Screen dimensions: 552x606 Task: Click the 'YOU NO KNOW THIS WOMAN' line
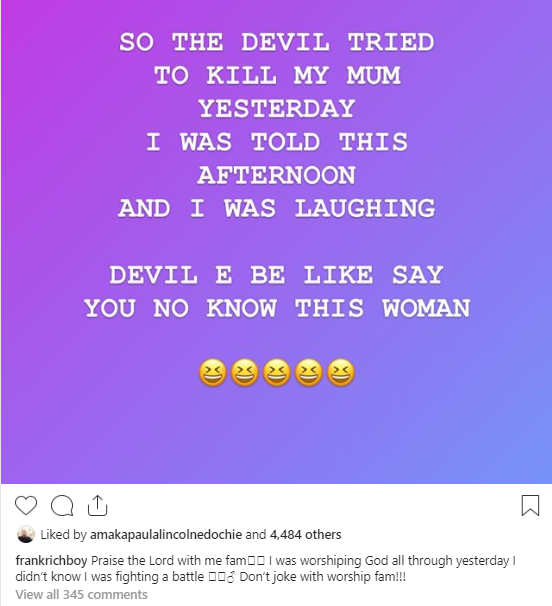pos(277,308)
